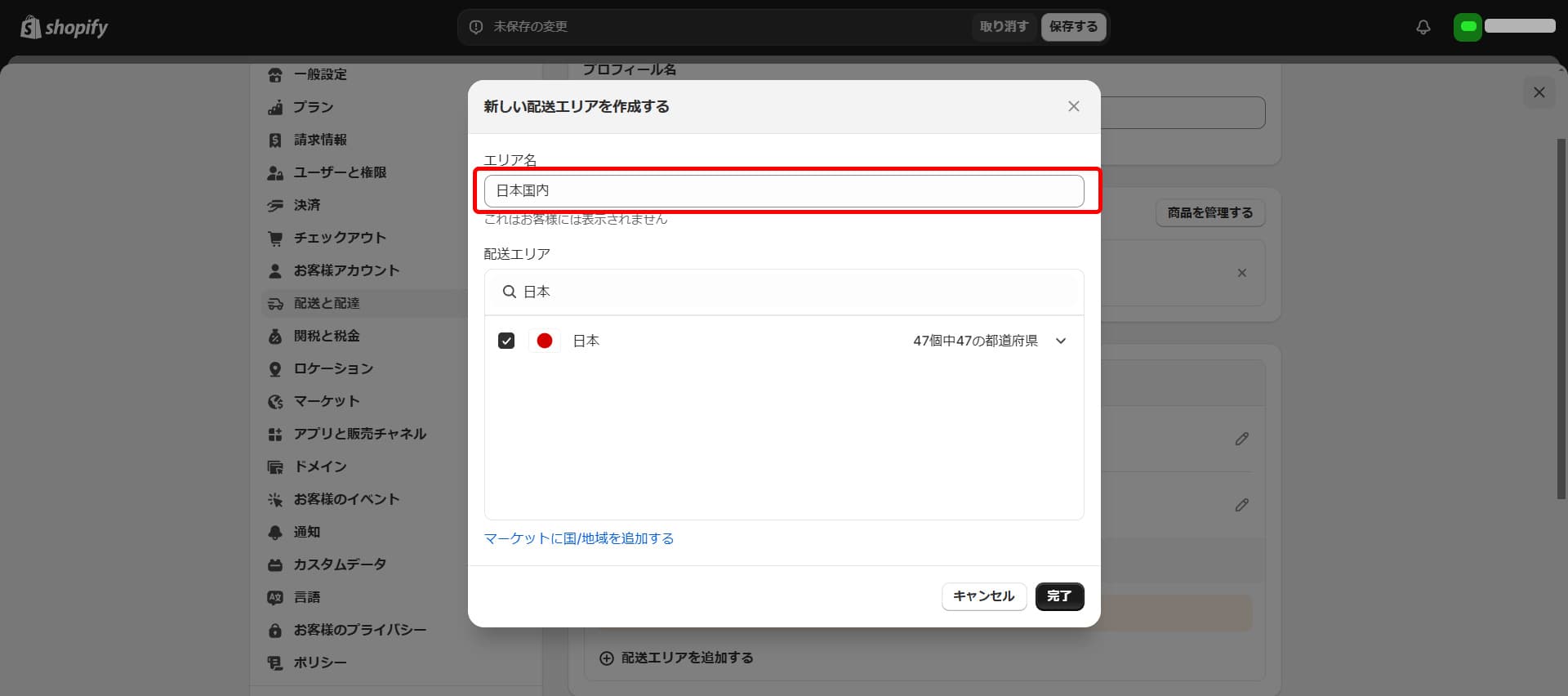Click the 保存する button in top bar
Screen dimensions: 1568x696
[x=1073, y=27]
